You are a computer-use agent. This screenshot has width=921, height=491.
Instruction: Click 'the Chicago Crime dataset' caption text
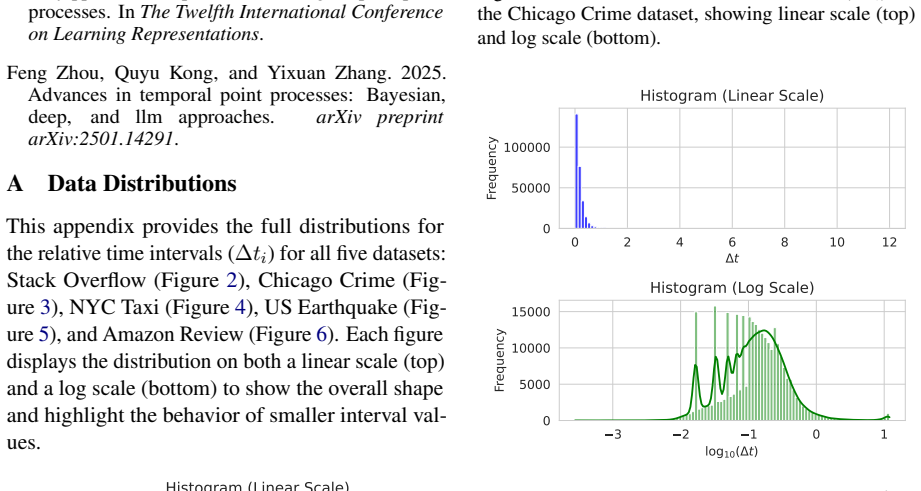[586, 14]
